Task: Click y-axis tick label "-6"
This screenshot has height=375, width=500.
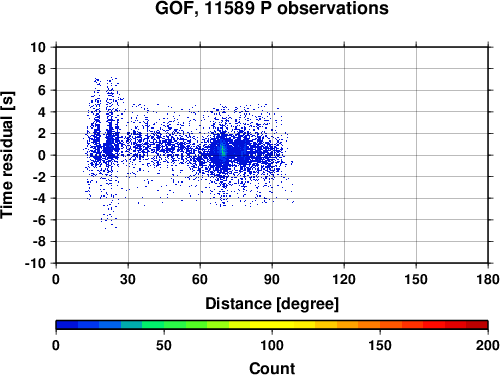Action: click(39, 220)
